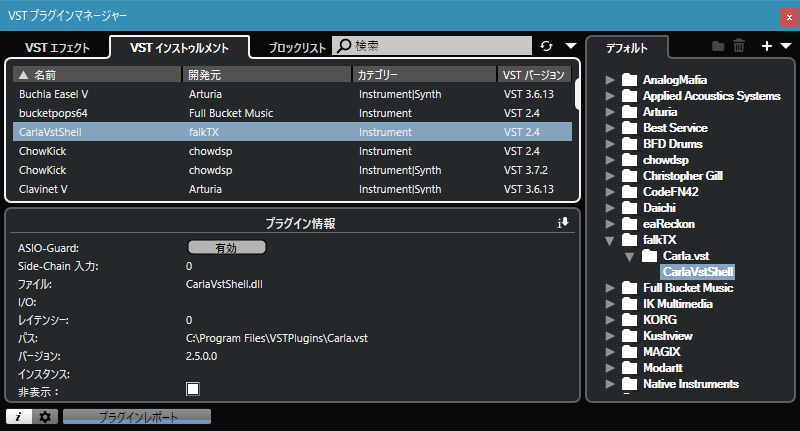
Task: Switch to the VST エフェクト tab
Action: point(57,48)
